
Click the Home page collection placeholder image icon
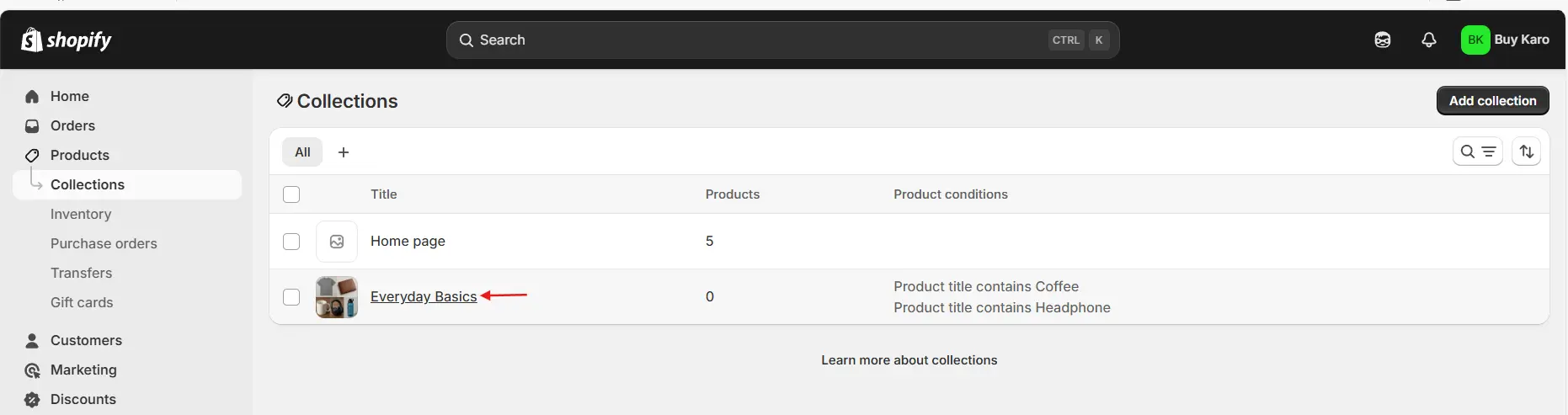[x=337, y=242]
